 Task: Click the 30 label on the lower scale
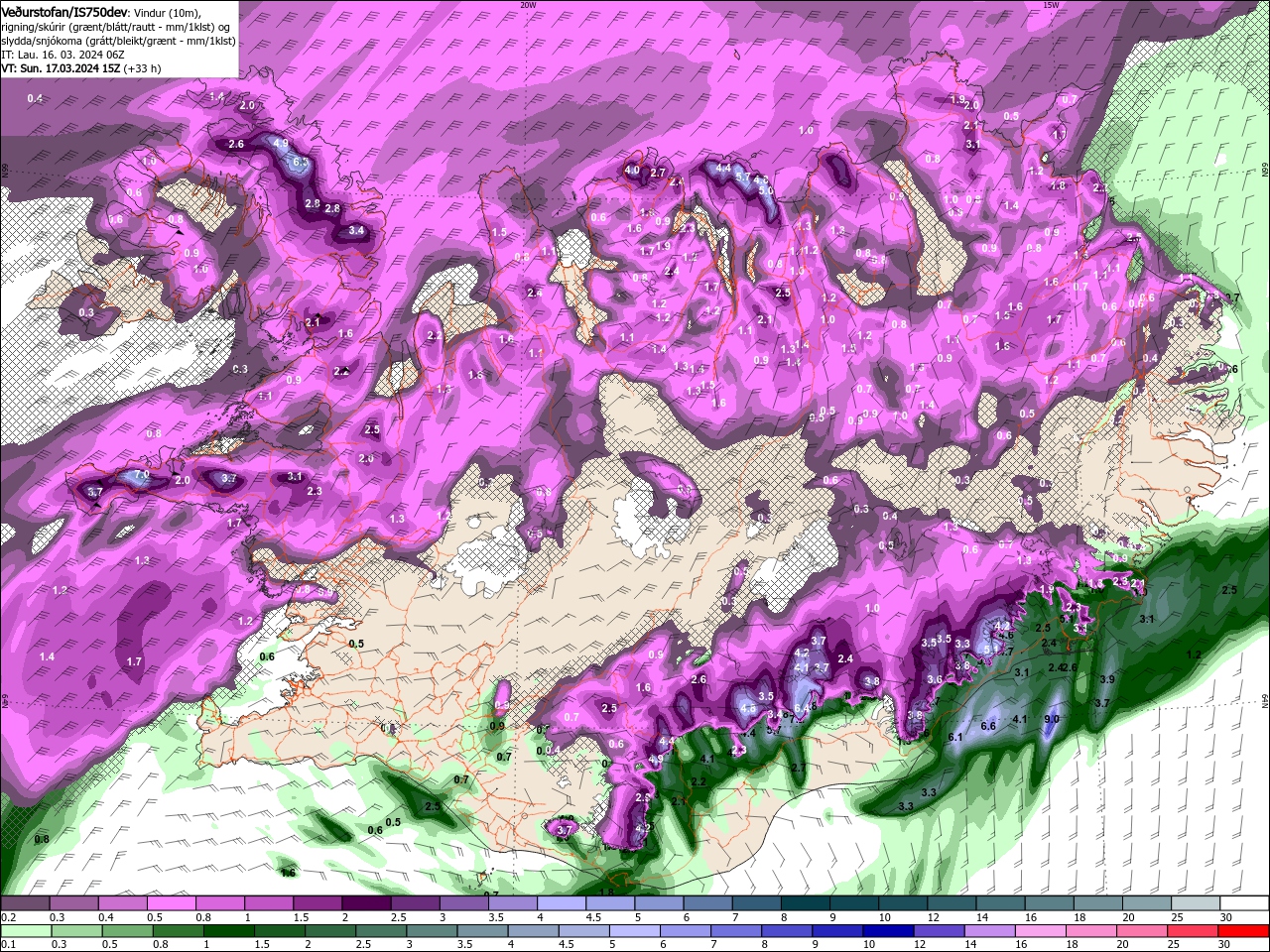(1226, 945)
